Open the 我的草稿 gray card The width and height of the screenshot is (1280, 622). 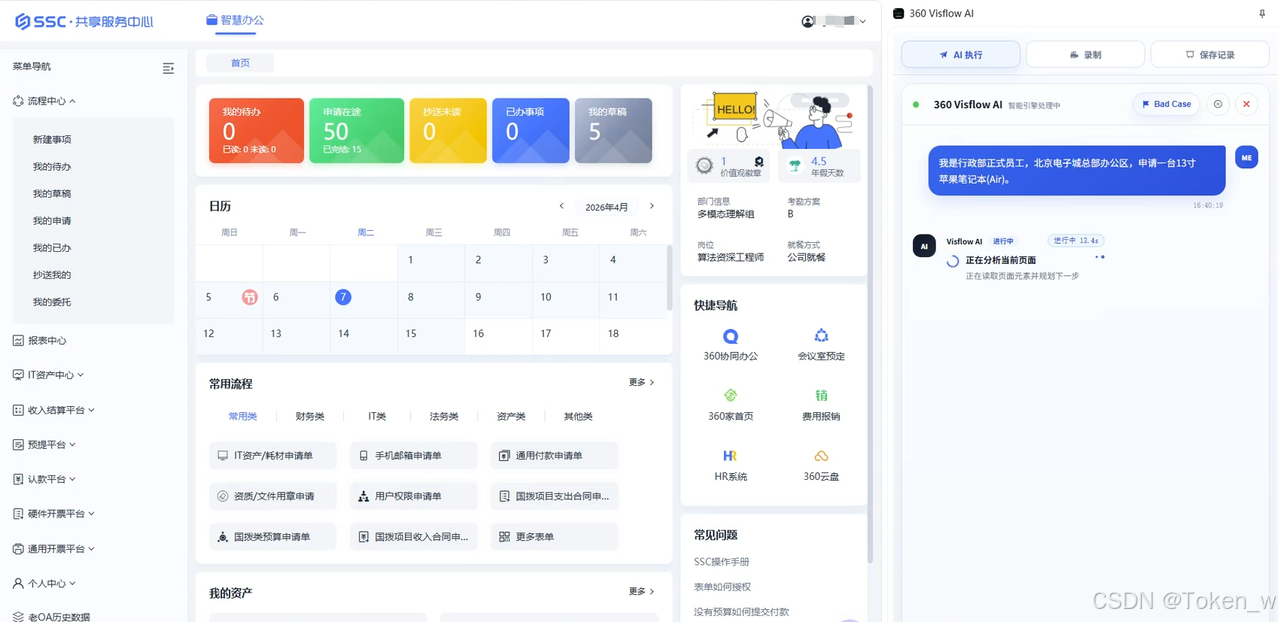(613, 130)
